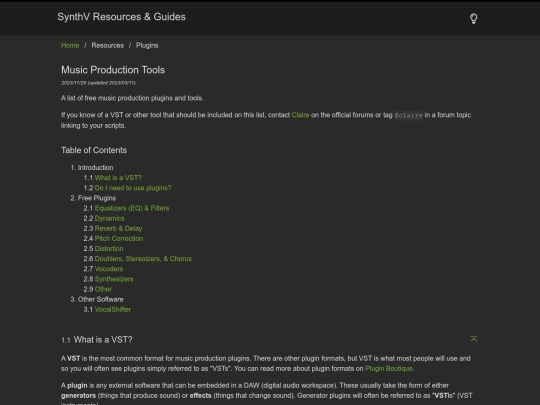Screen dimensions: 540x405
Task: Click the 2. Free Plugins contents entry
Action: point(93,198)
